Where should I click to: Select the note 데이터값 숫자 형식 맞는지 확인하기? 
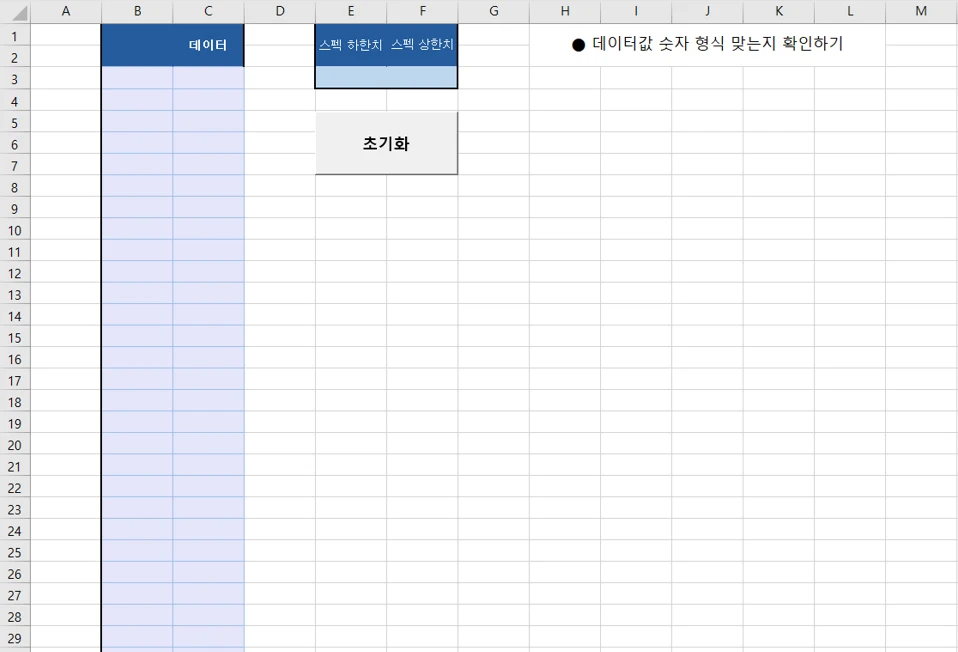[x=708, y=44]
